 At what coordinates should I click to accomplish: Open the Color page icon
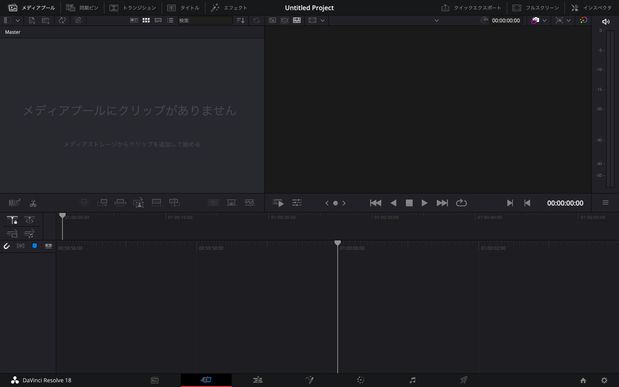click(360, 380)
